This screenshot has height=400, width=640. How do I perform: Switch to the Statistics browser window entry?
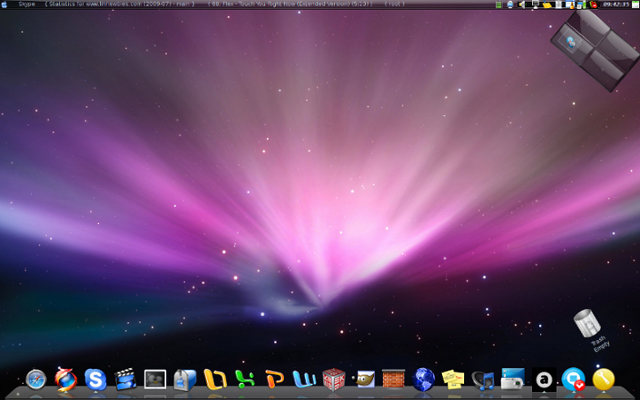119,4
